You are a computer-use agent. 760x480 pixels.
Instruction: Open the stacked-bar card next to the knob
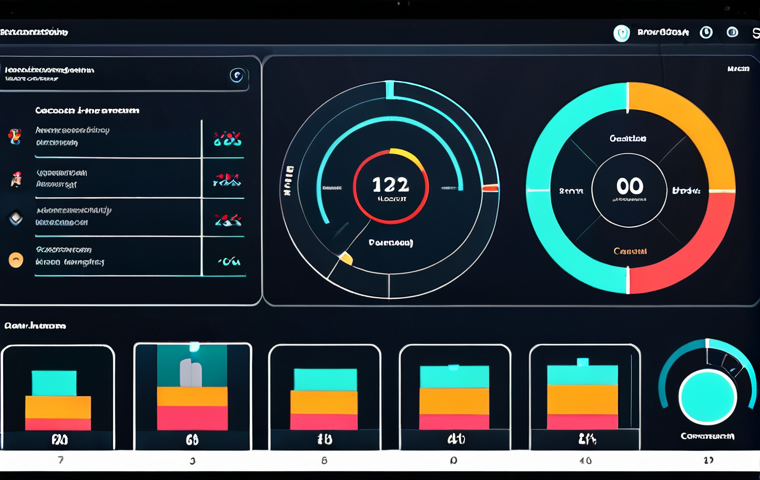(x=585, y=397)
